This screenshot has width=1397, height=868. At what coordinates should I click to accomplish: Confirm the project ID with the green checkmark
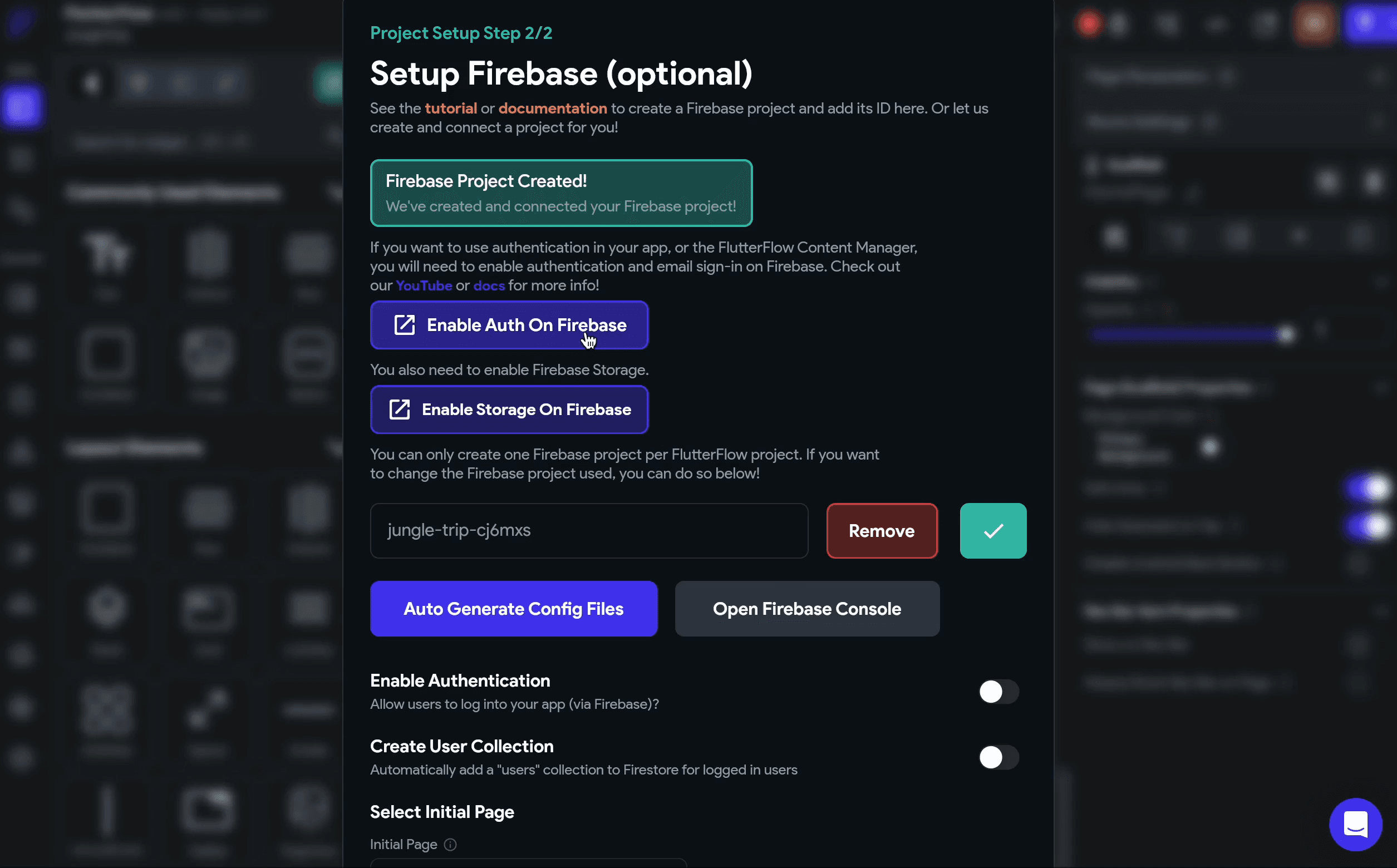tap(992, 530)
